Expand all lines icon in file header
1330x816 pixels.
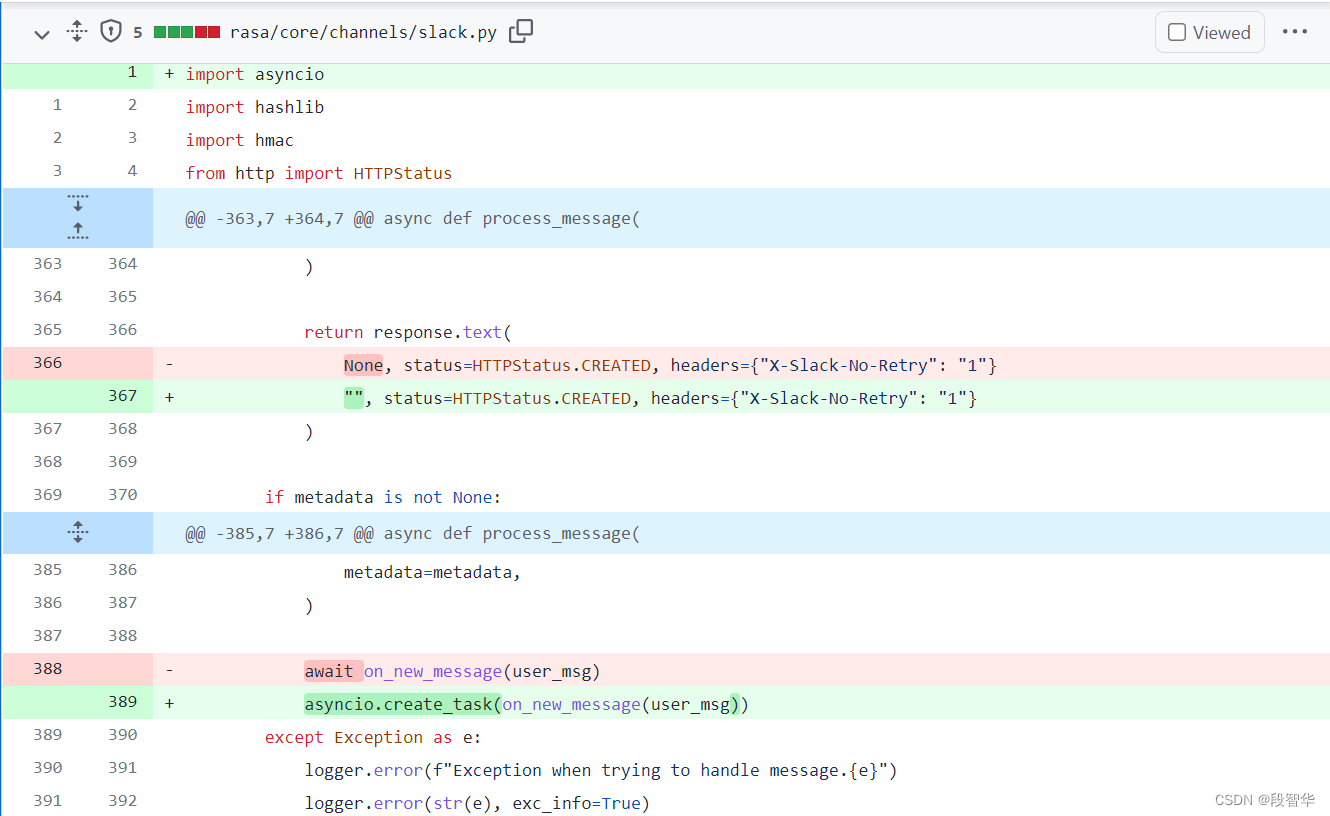[77, 32]
